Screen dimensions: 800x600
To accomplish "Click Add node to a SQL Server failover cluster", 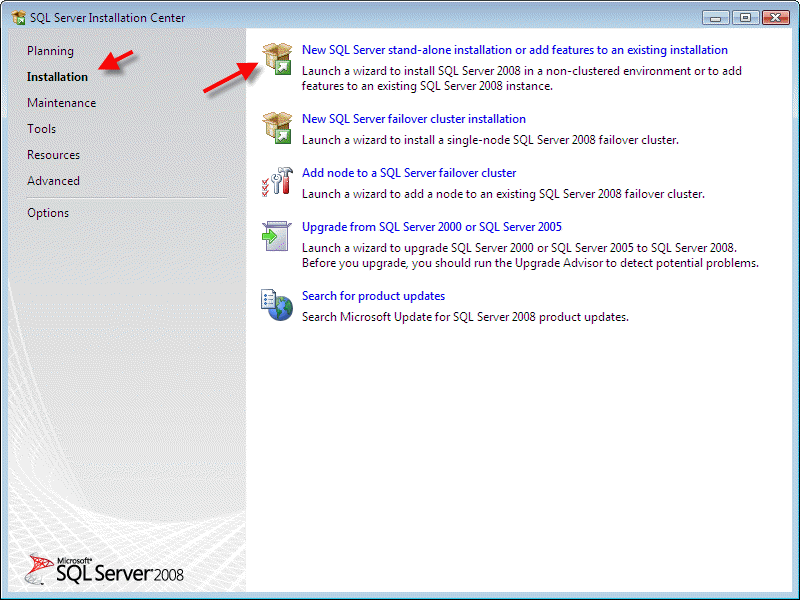I will 409,173.
